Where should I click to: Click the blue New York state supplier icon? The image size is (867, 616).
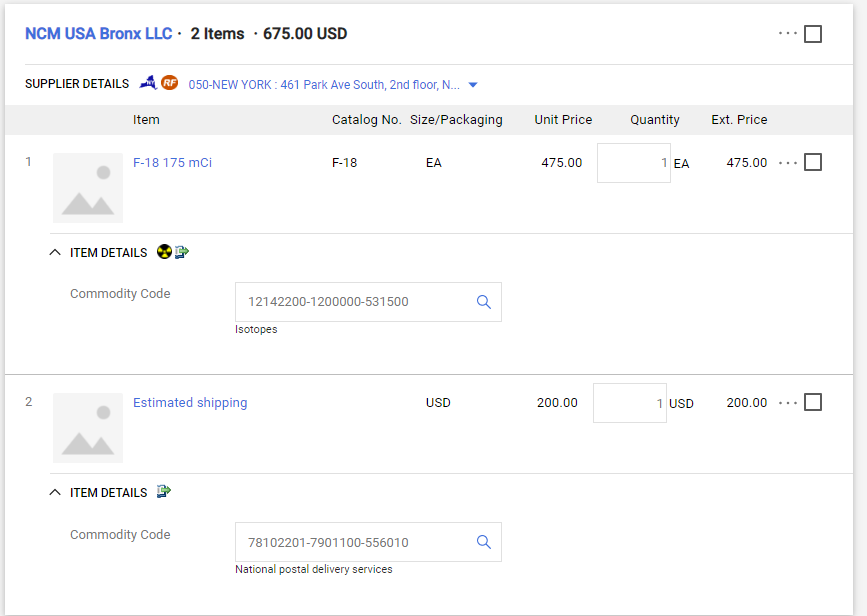coord(148,83)
